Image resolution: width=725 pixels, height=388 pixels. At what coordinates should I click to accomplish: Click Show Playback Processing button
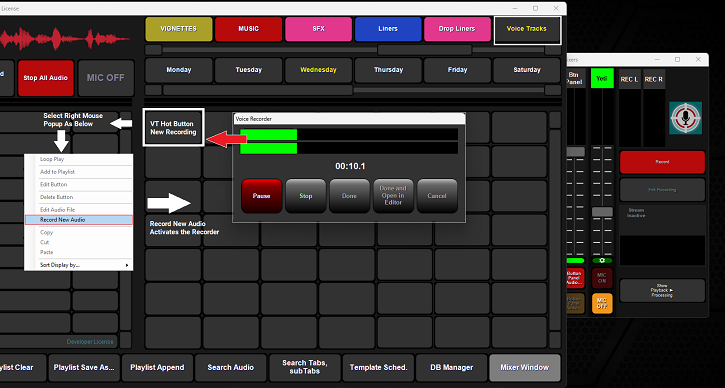[662, 290]
